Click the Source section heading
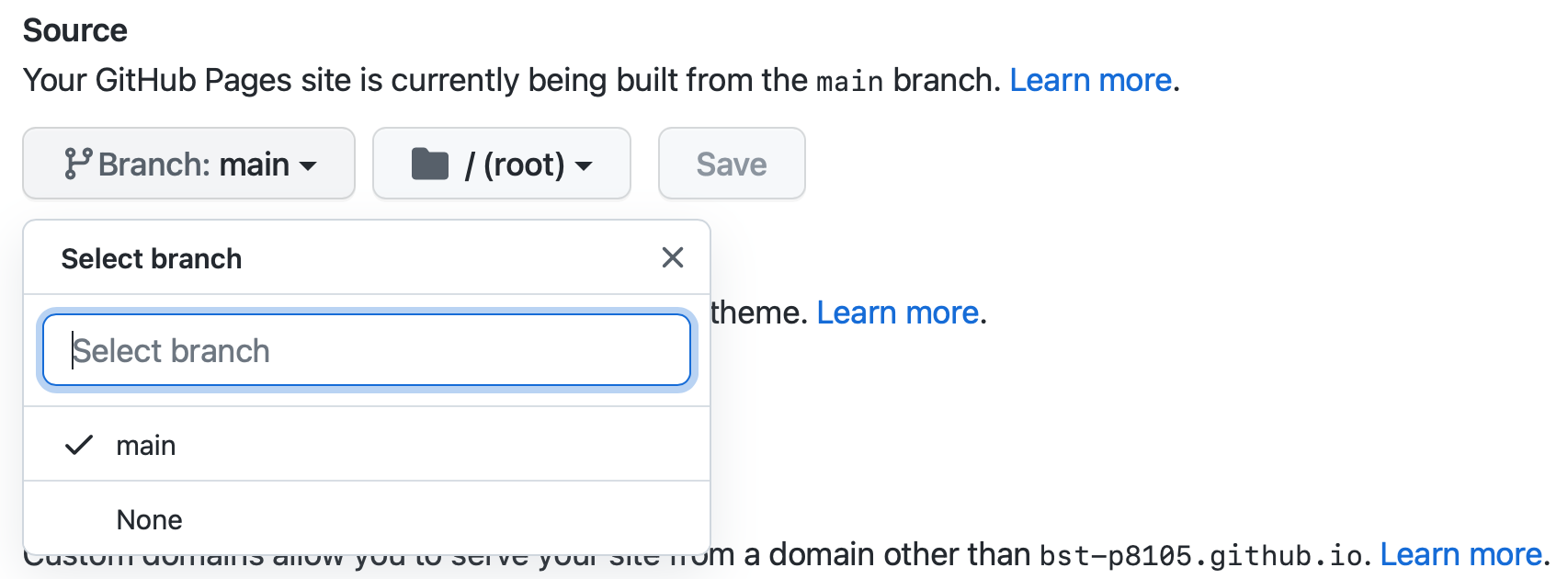1568x579 pixels. (75, 30)
